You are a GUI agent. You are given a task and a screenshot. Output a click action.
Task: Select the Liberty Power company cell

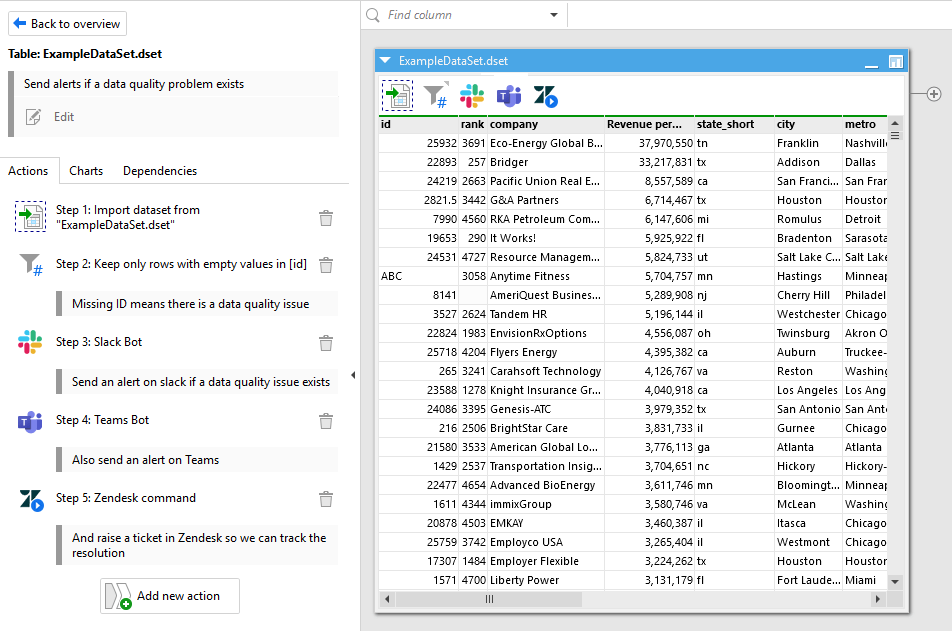pos(546,580)
